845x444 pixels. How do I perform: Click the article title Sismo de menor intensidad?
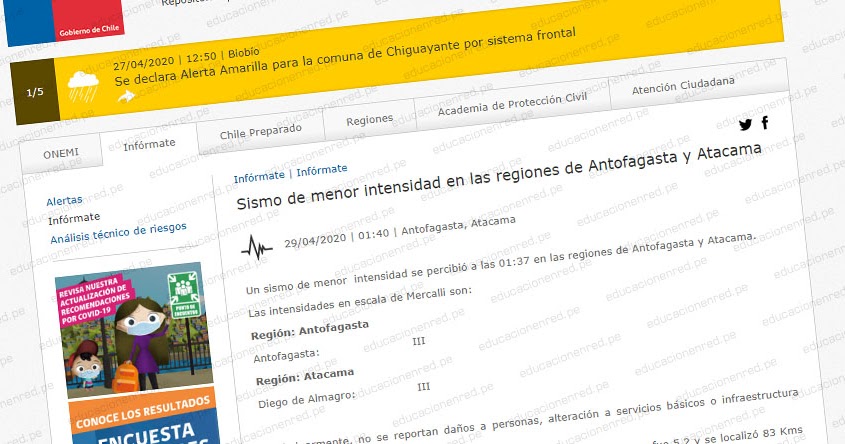pyautogui.click(x=499, y=177)
